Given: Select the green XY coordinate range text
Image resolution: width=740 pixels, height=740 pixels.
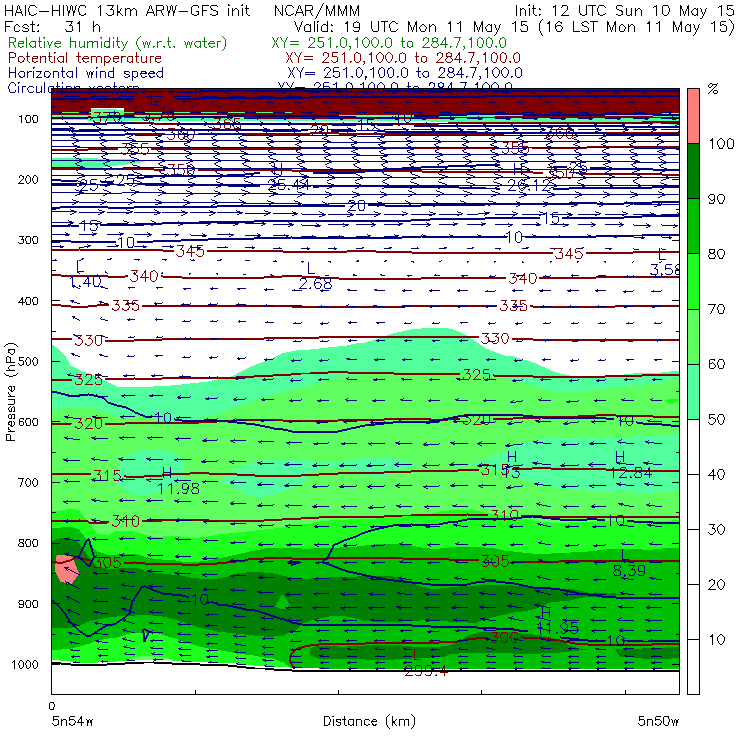Looking at the screenshot, I should [389, 43].
